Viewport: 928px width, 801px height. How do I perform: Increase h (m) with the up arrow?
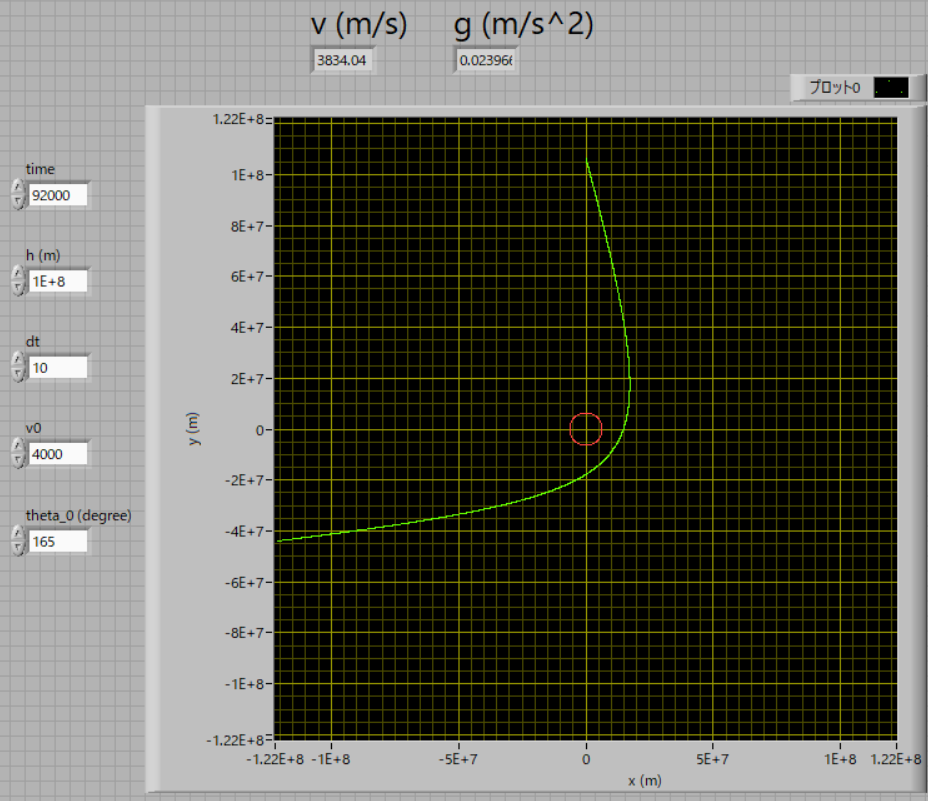tap(17, 274)
